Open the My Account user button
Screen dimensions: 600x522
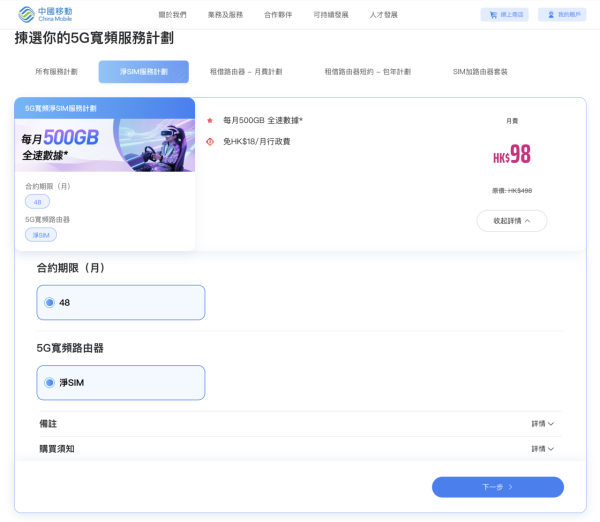pos(562,15)
